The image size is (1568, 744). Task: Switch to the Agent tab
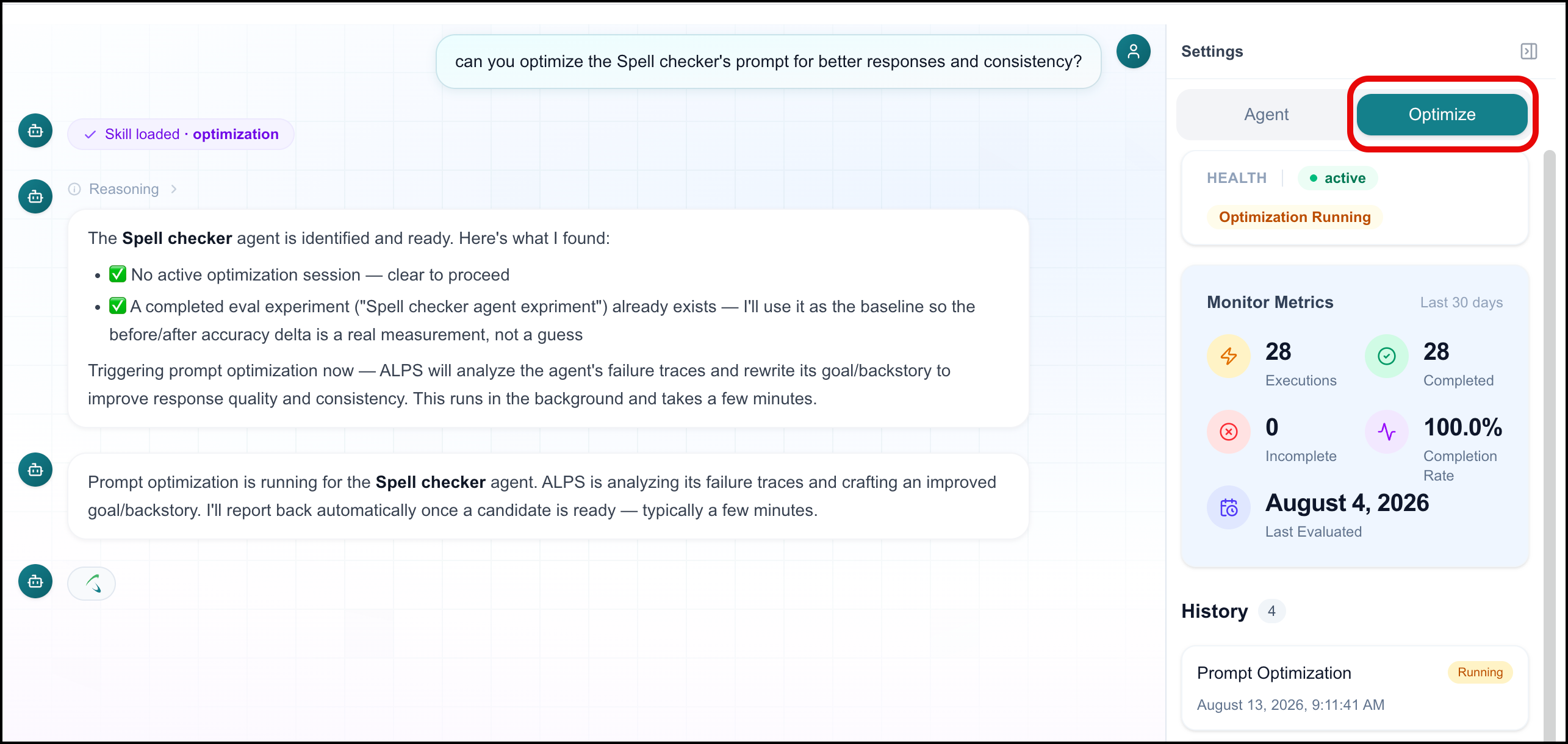pyautogui.click(x=1266, y=115)
